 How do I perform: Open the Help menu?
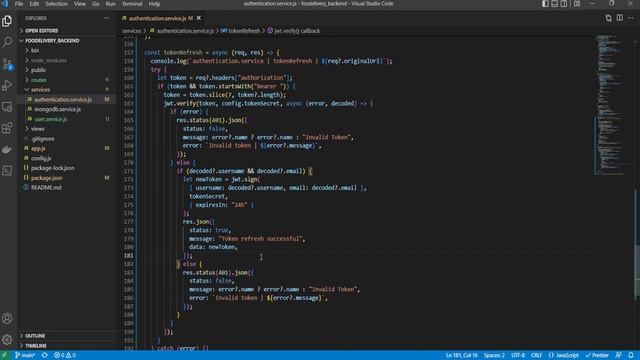154,4
